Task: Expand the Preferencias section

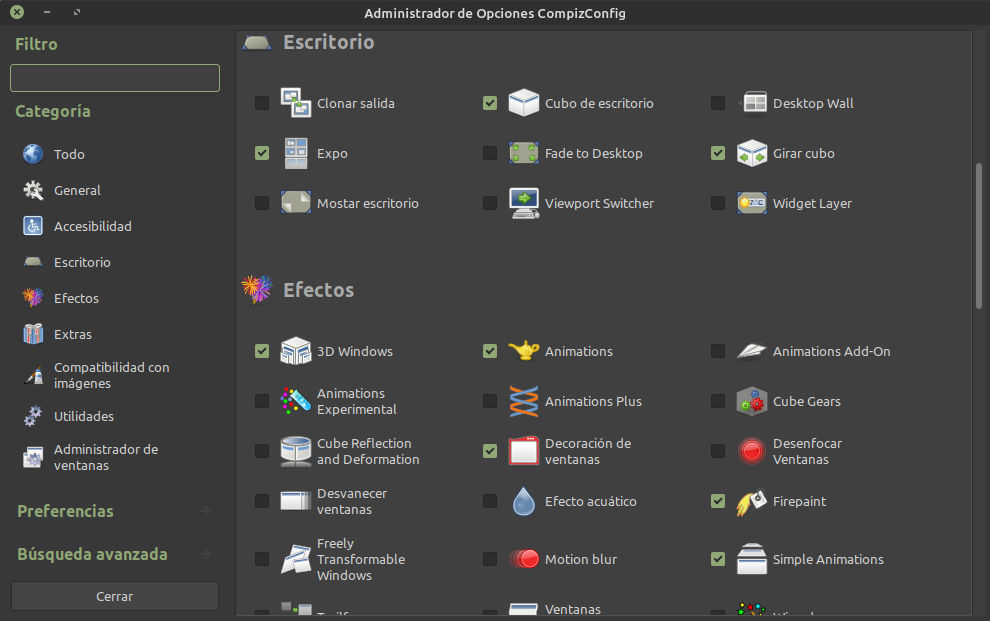Action: [64, 511]
